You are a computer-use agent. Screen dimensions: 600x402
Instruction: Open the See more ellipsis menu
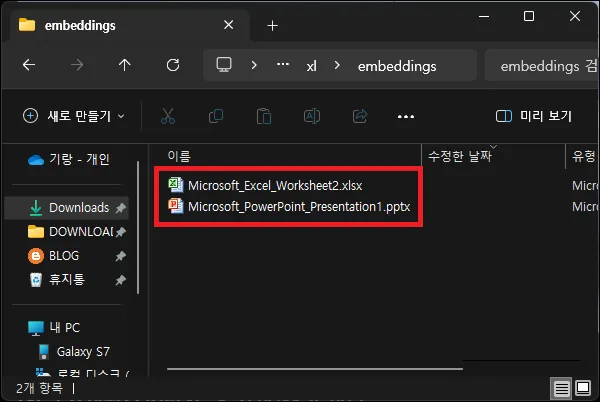[x=406, y=116]
